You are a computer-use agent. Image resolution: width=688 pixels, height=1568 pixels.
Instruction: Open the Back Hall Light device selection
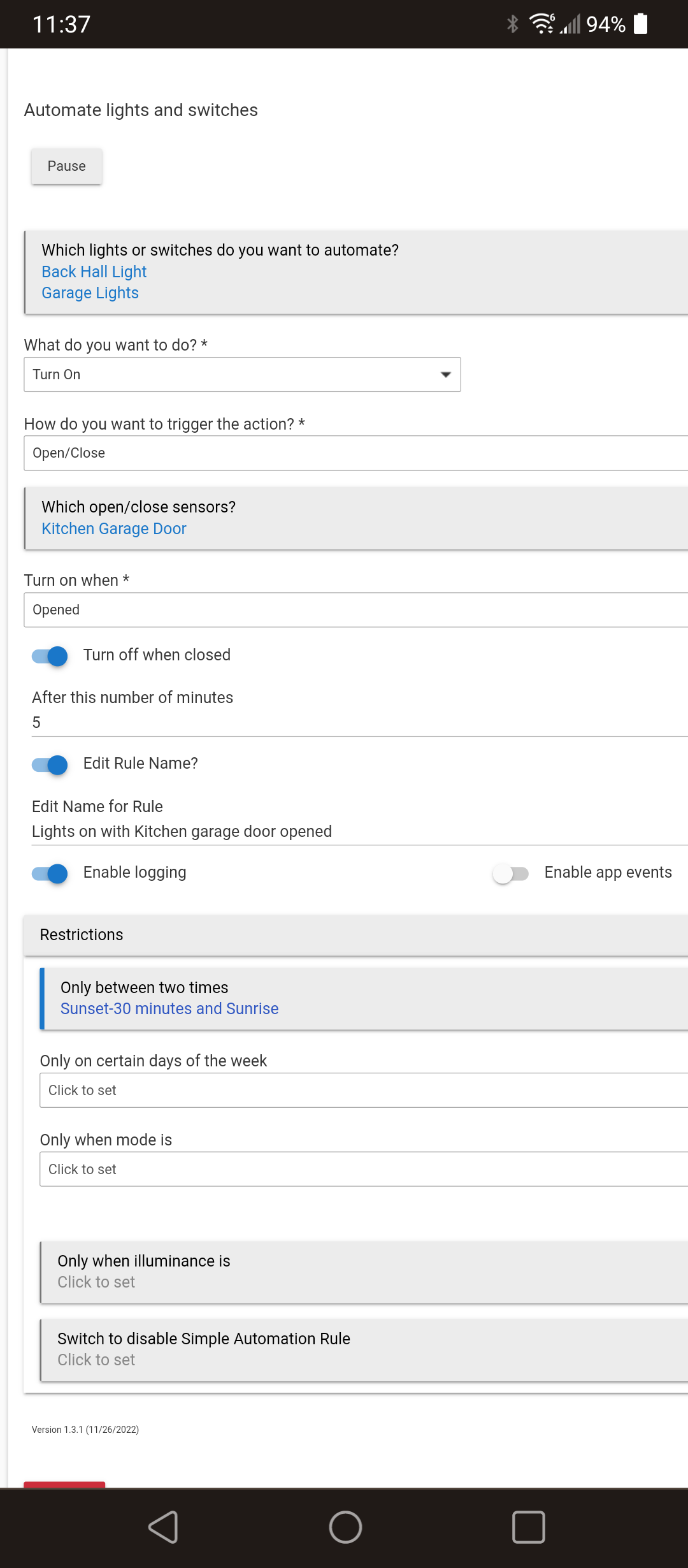(94, 272)
